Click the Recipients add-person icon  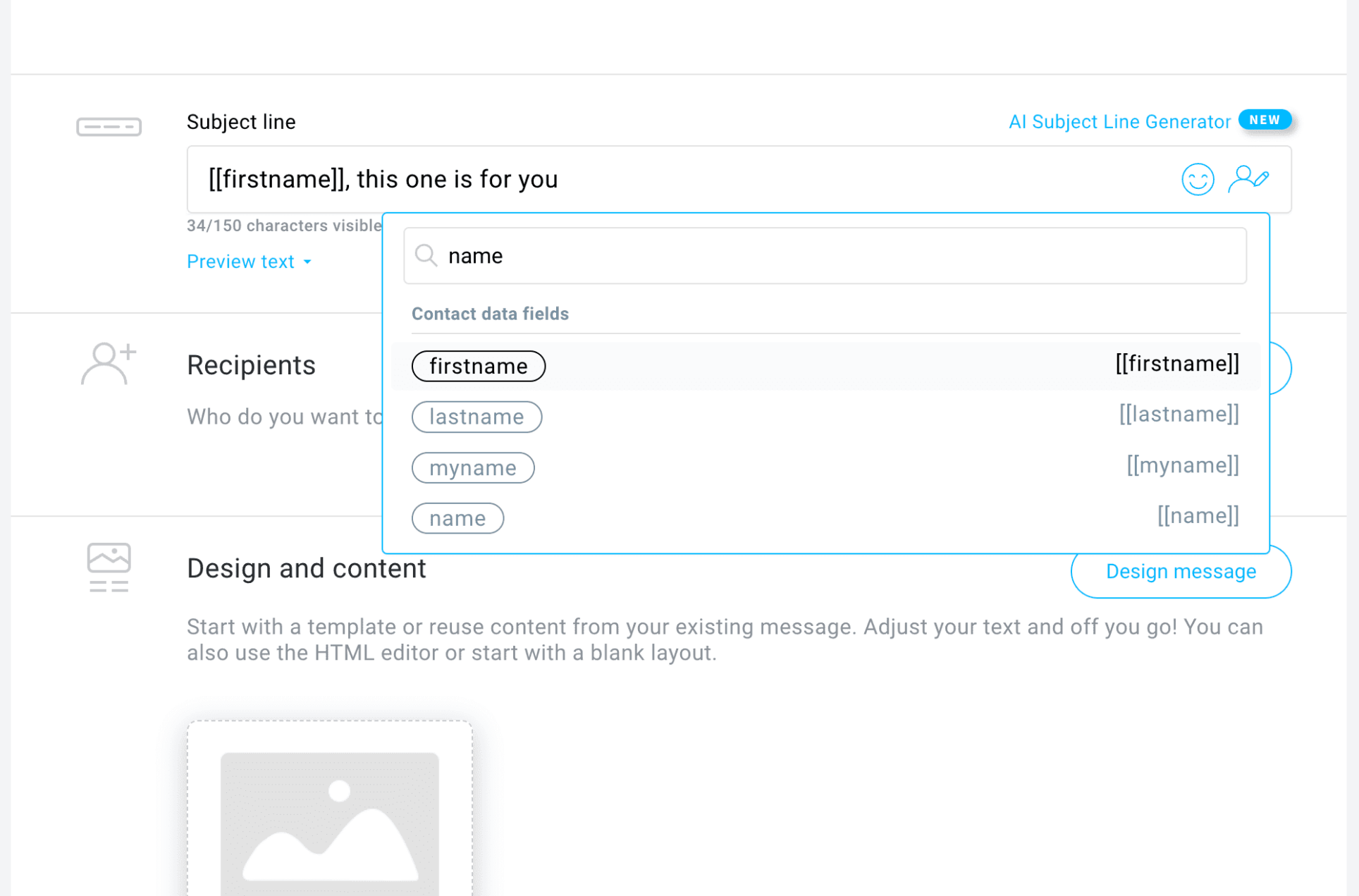click(x=107, y=362)
